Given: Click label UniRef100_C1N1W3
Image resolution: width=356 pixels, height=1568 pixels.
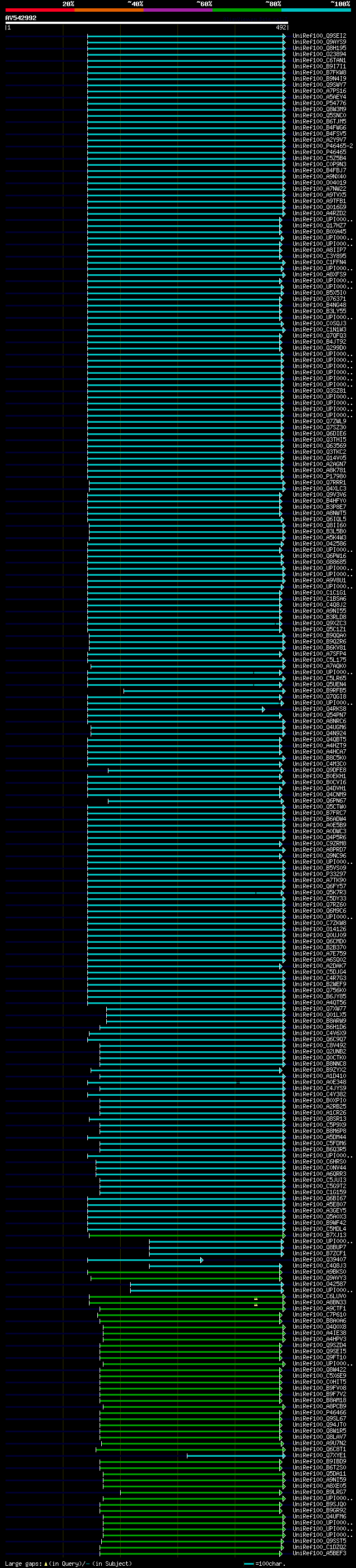Looking at the screenshot, I should click(319, 329).
